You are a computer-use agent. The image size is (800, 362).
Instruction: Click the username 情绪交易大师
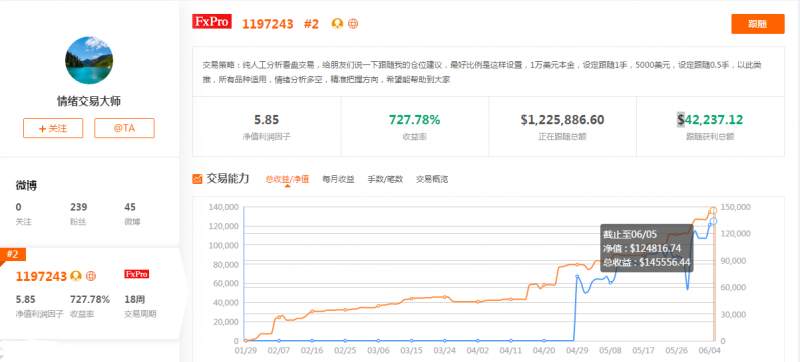pyautogui.click(x=89, y=101)
